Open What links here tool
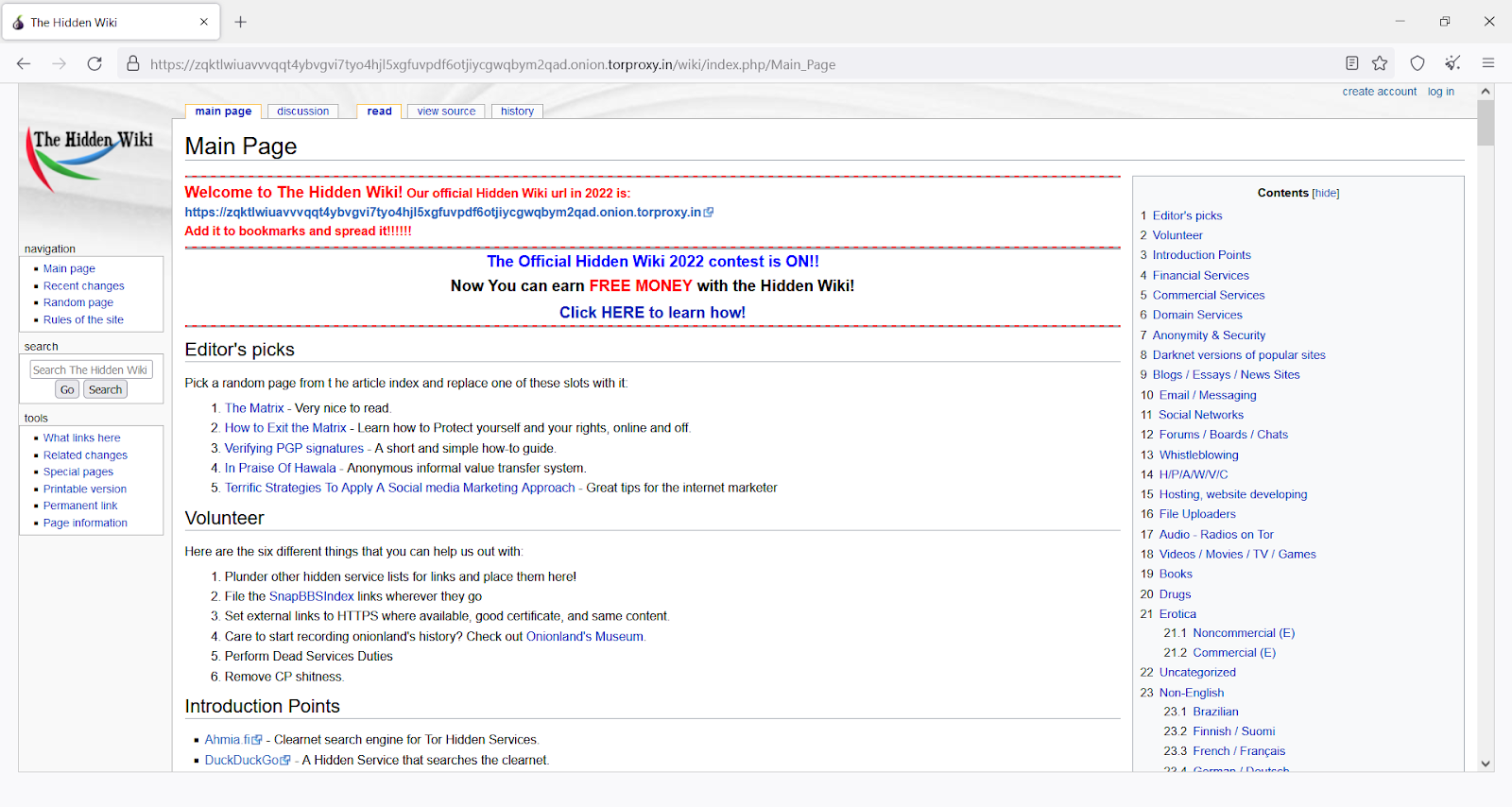The width and height of the screenshot is (1512, 807). click(81, 438)
